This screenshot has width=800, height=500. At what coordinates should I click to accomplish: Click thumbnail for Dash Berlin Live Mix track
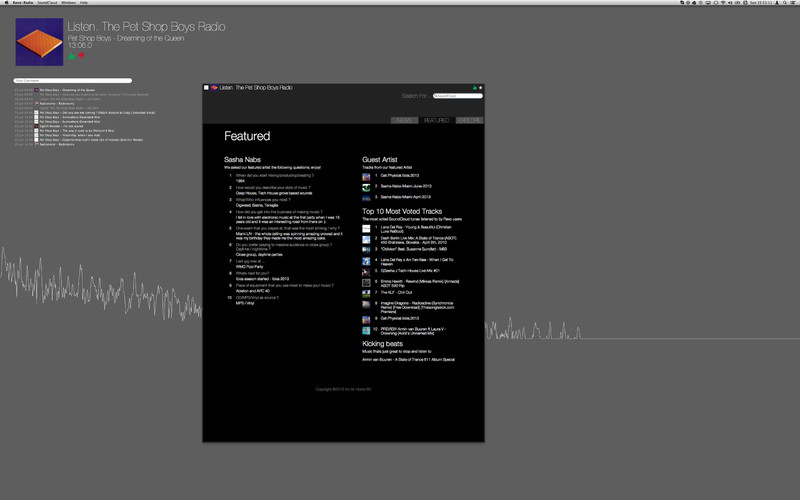(x=366, y=240)
